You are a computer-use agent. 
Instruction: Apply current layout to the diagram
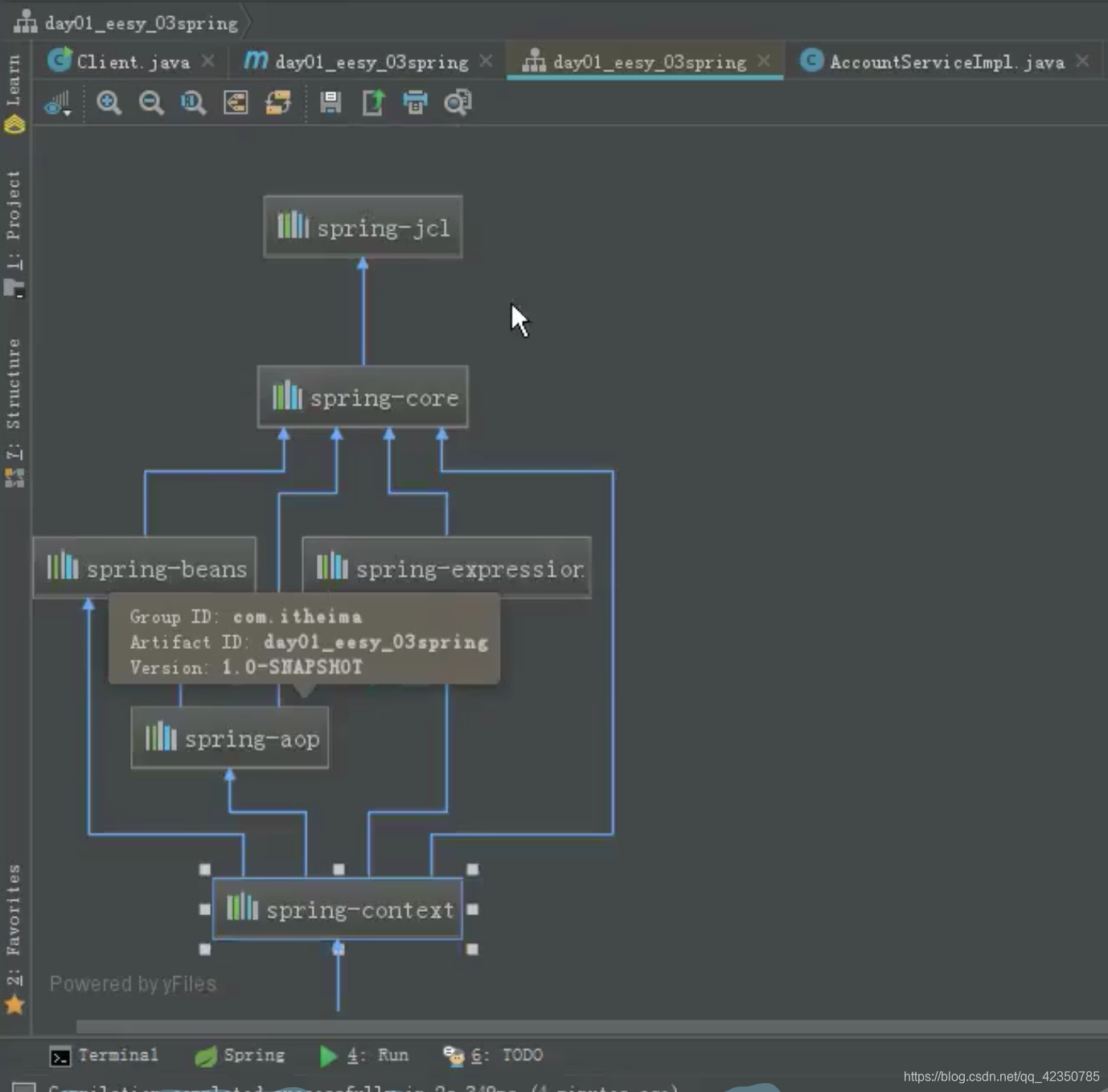pyautogui.click(x=278, y=102)
